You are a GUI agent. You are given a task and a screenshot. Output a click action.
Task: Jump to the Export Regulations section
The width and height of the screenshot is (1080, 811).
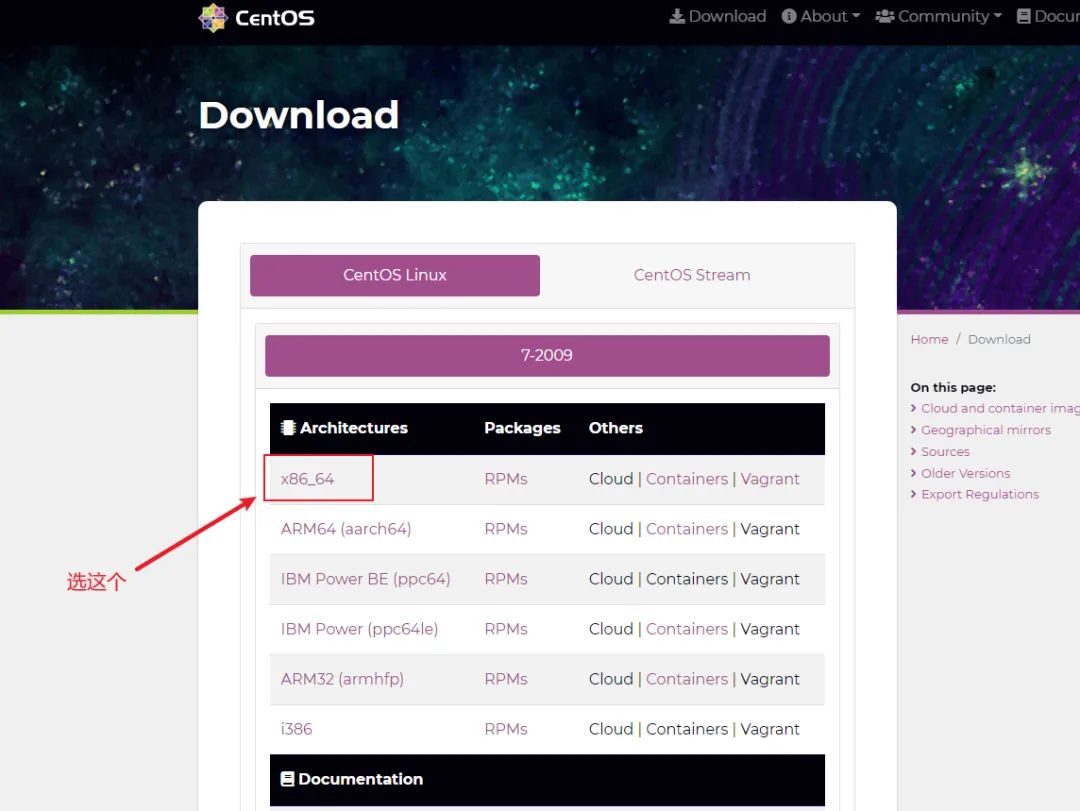(x=979, y=495)
